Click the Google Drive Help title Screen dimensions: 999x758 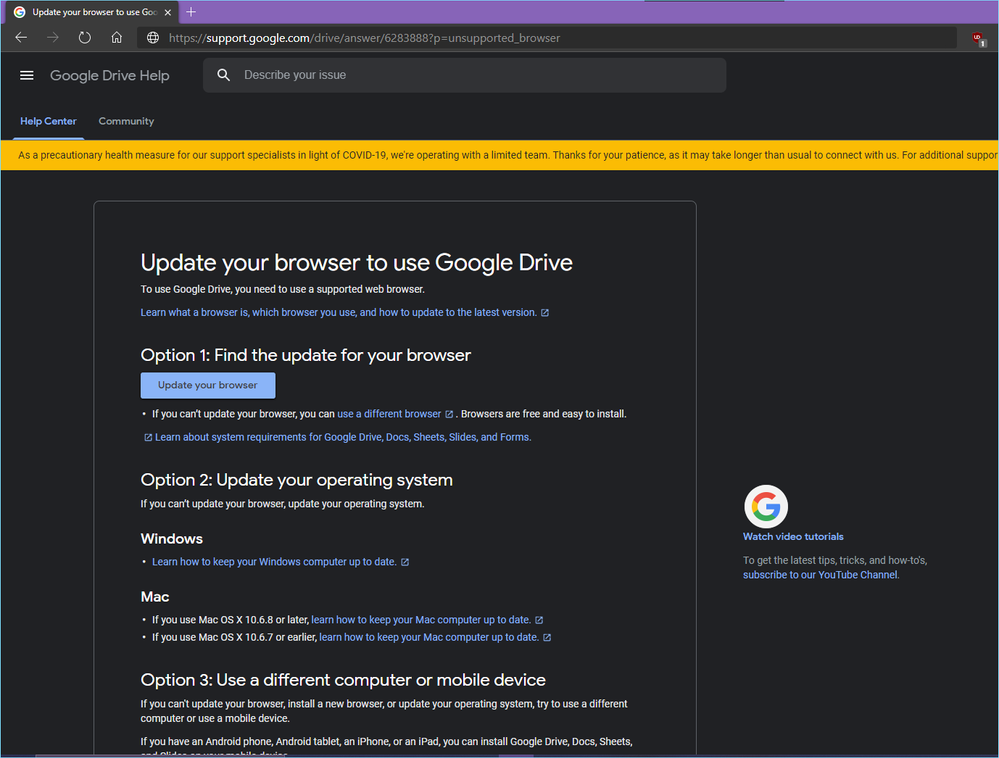coord(110,75)
